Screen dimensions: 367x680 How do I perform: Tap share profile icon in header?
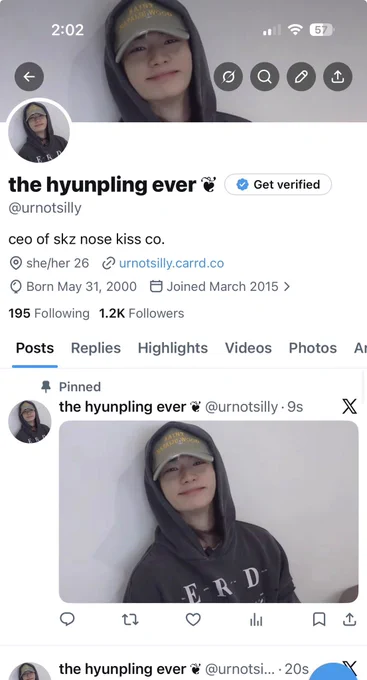pos(338,77)
